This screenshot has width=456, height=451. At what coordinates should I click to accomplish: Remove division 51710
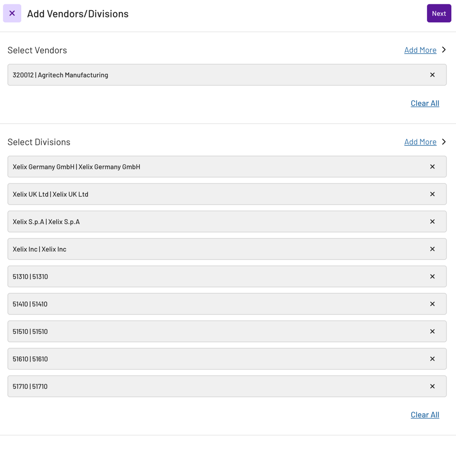pos(432,386)
